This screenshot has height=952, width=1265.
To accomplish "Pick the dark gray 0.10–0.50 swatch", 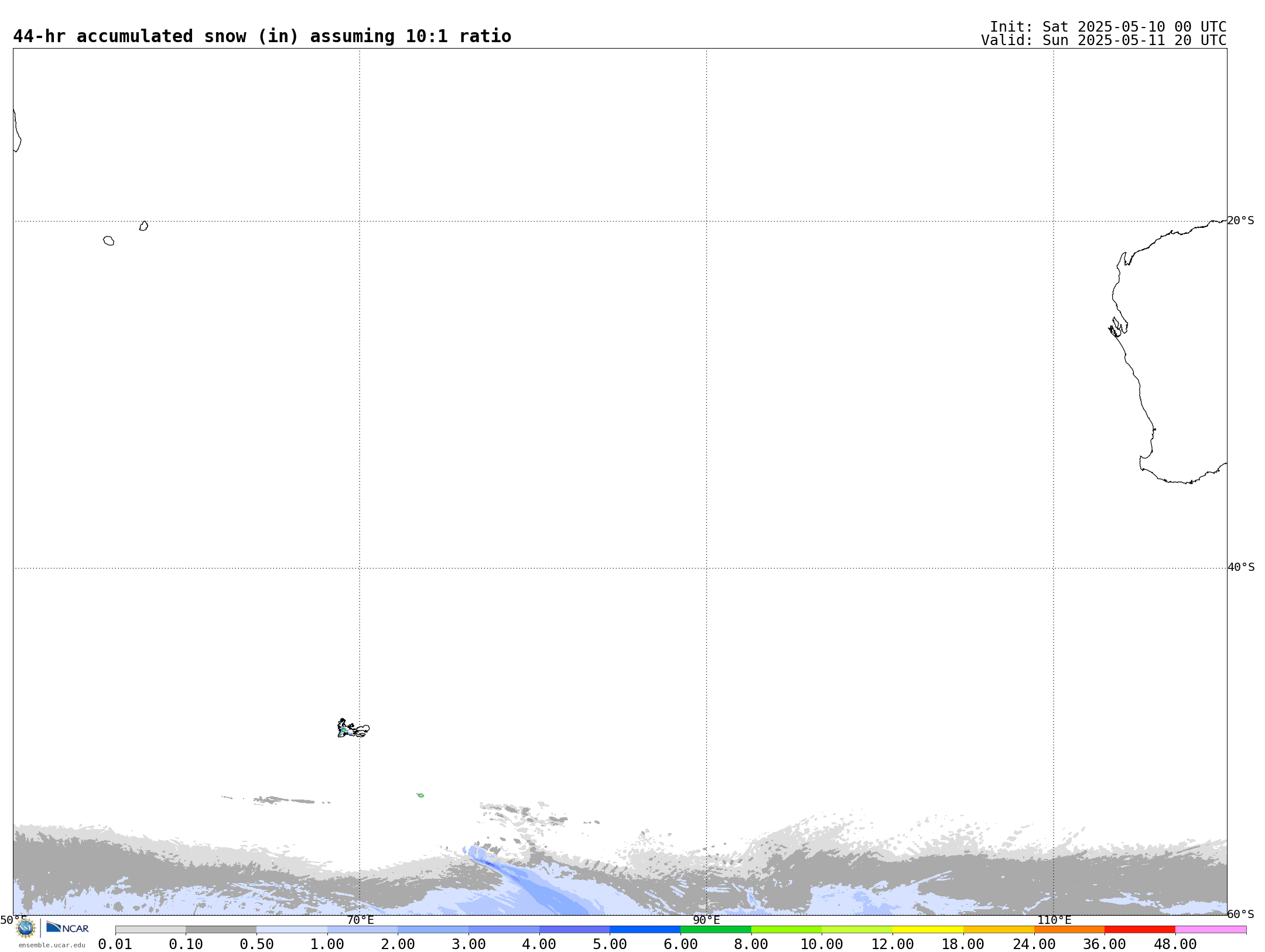I will [x=221, y=930].
